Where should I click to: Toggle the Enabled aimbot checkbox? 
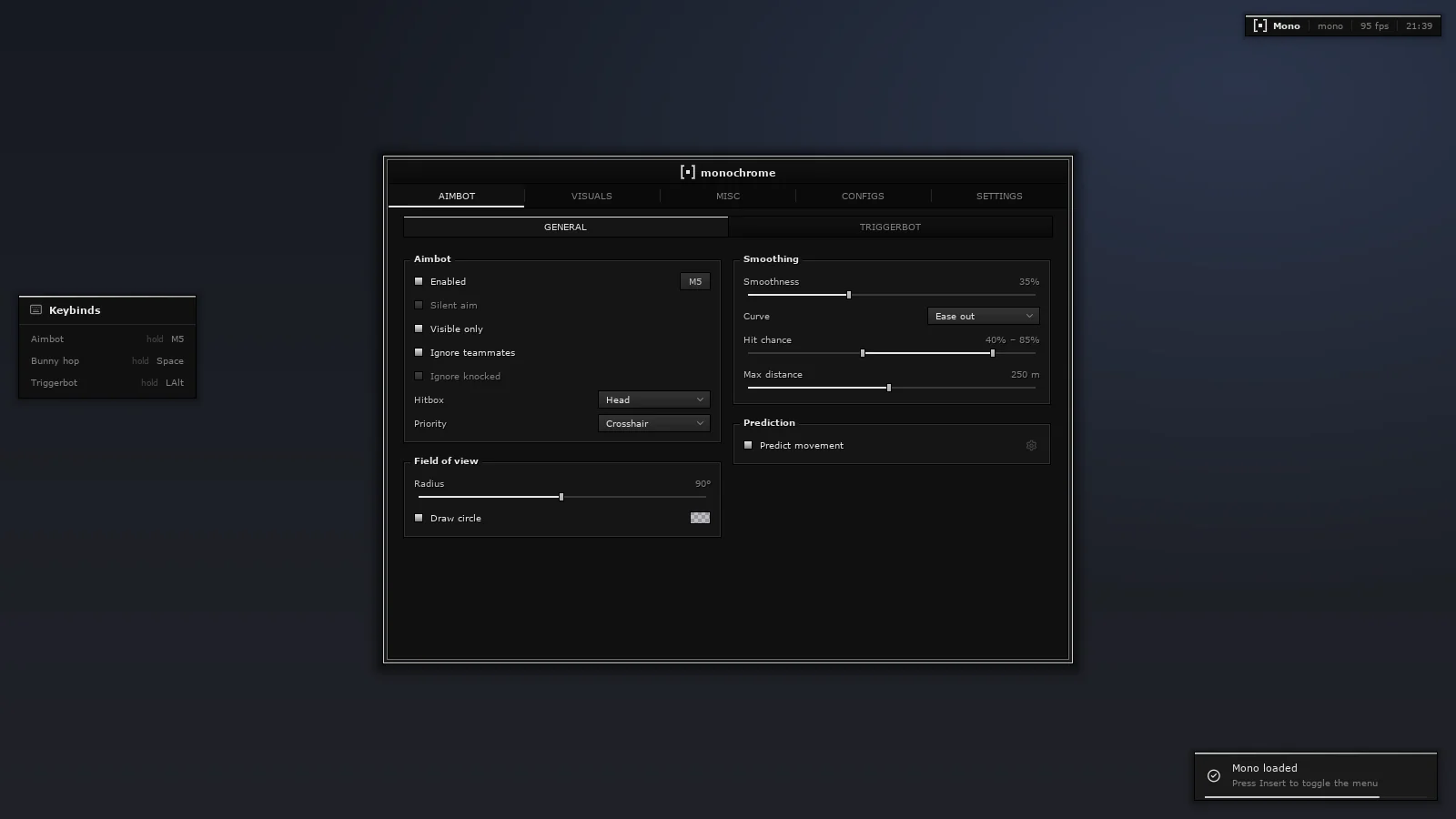[x=419, y=281]
